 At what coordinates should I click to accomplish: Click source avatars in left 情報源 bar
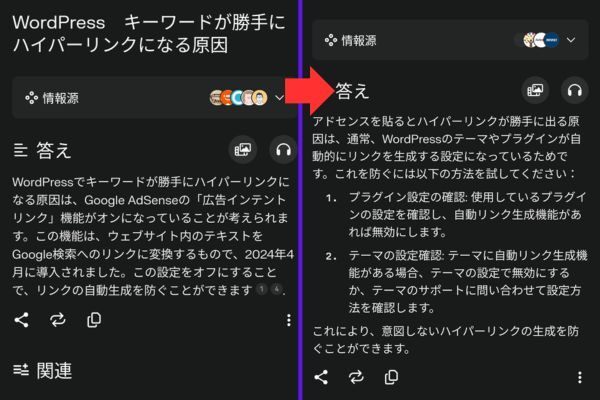(239, 98)
